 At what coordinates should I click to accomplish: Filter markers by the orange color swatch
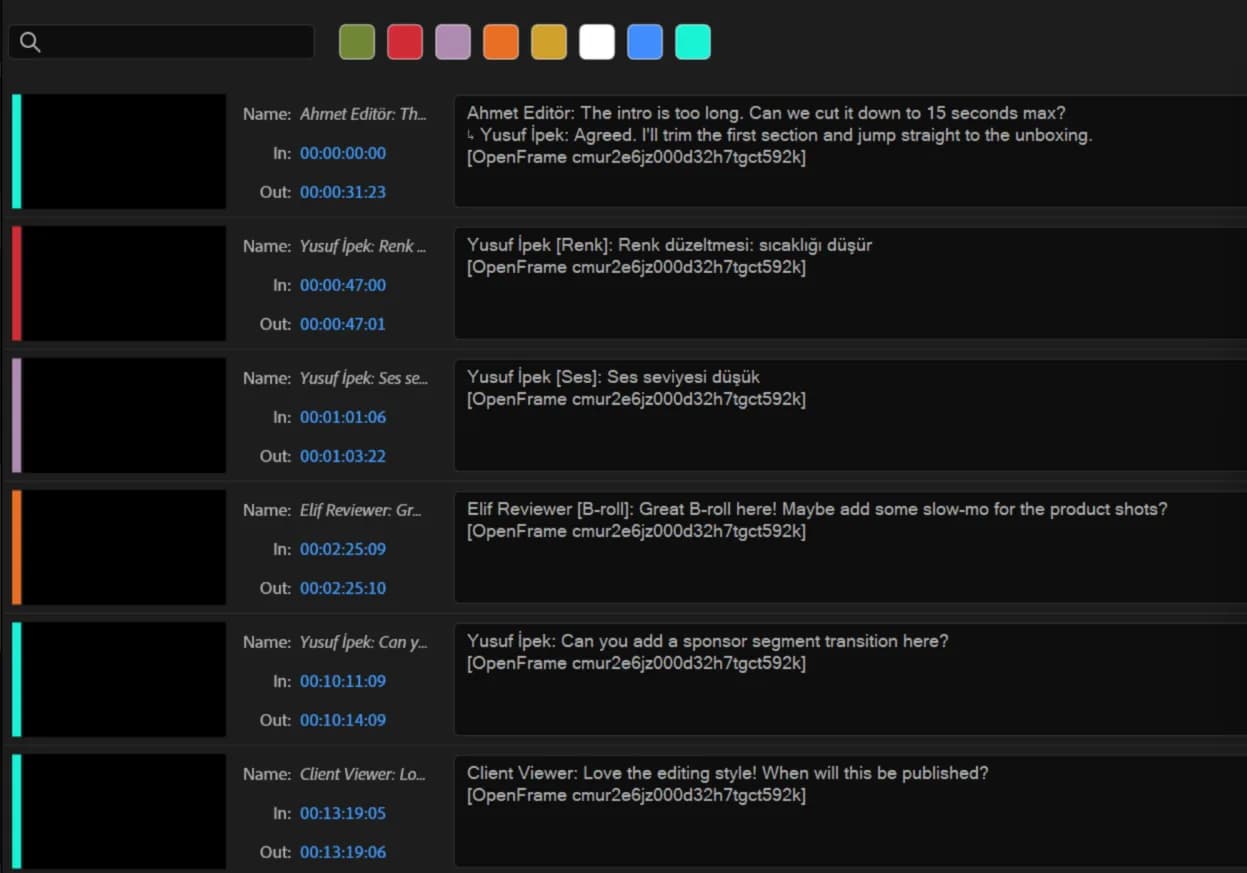[x=501, y=42]
